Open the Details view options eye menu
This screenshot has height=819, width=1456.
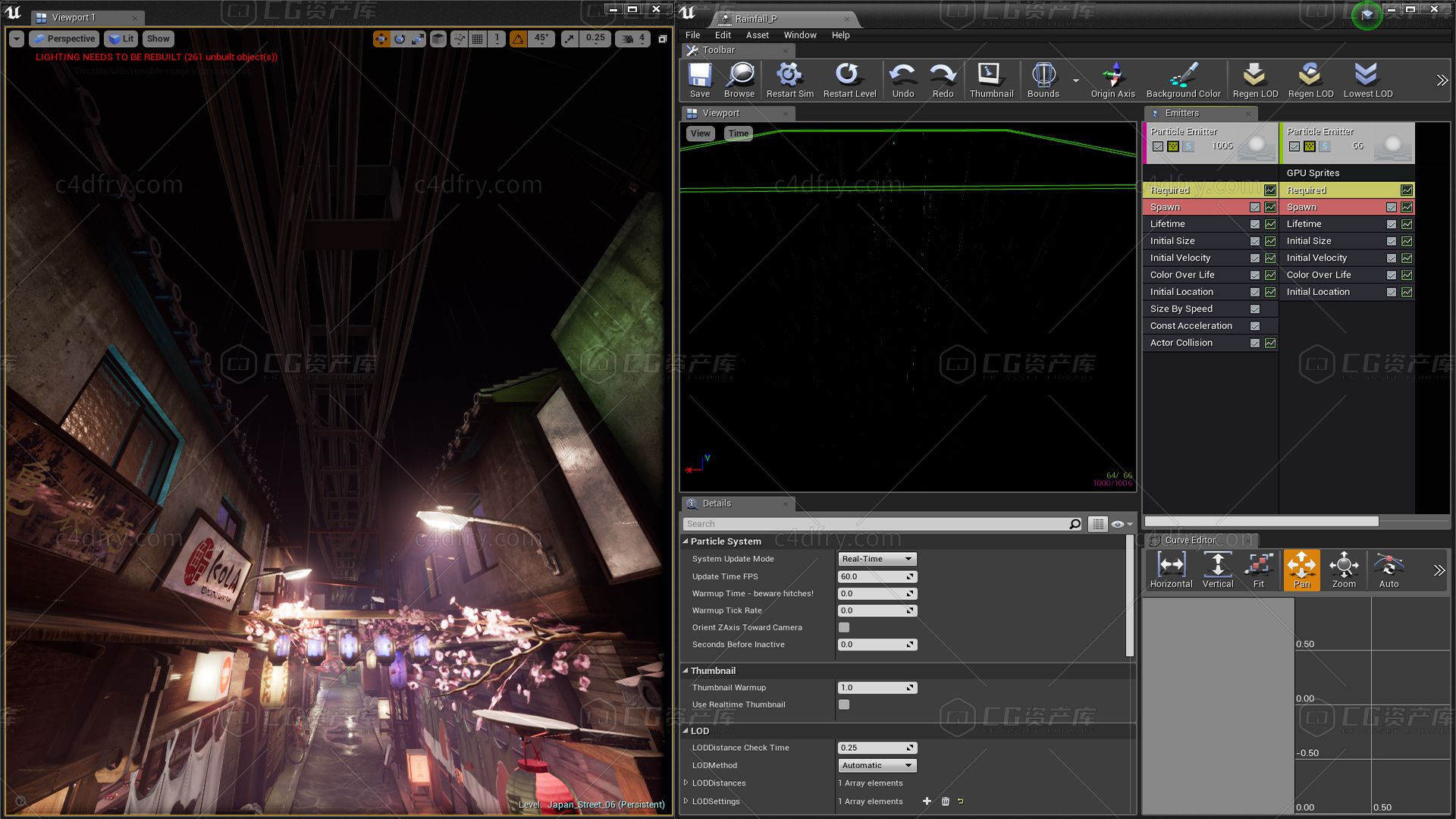coord(1121,524)
